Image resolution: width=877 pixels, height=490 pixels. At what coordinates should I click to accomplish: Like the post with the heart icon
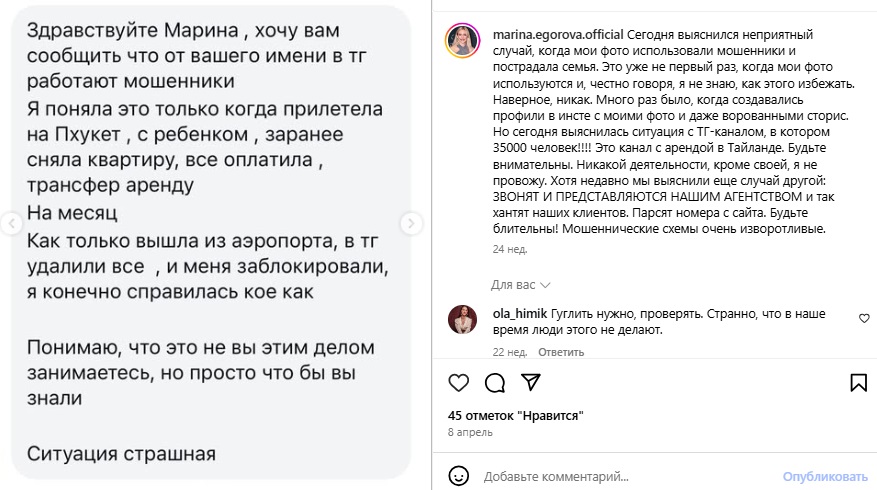[x=458, y=383]
